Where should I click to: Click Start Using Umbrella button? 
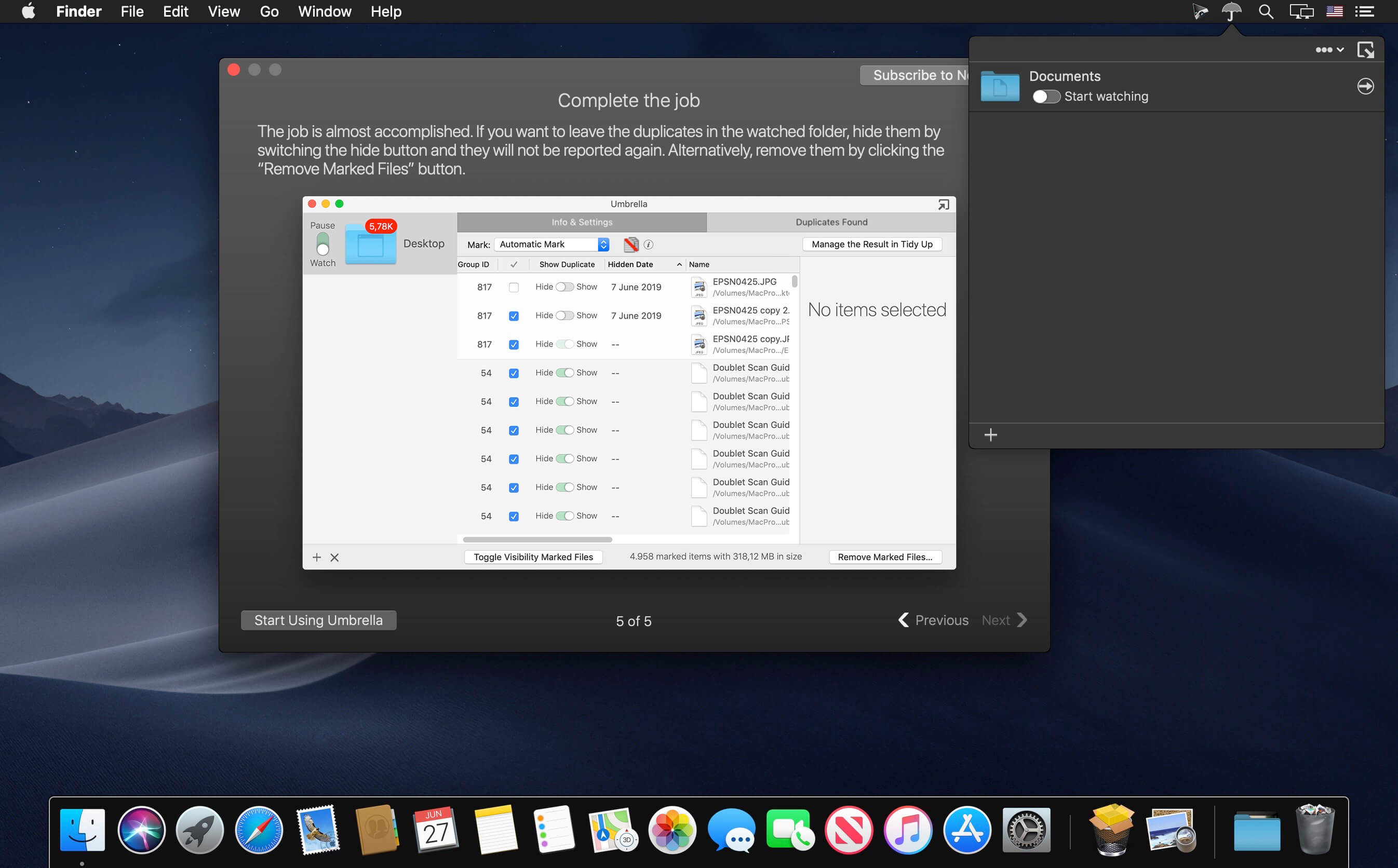318,620
